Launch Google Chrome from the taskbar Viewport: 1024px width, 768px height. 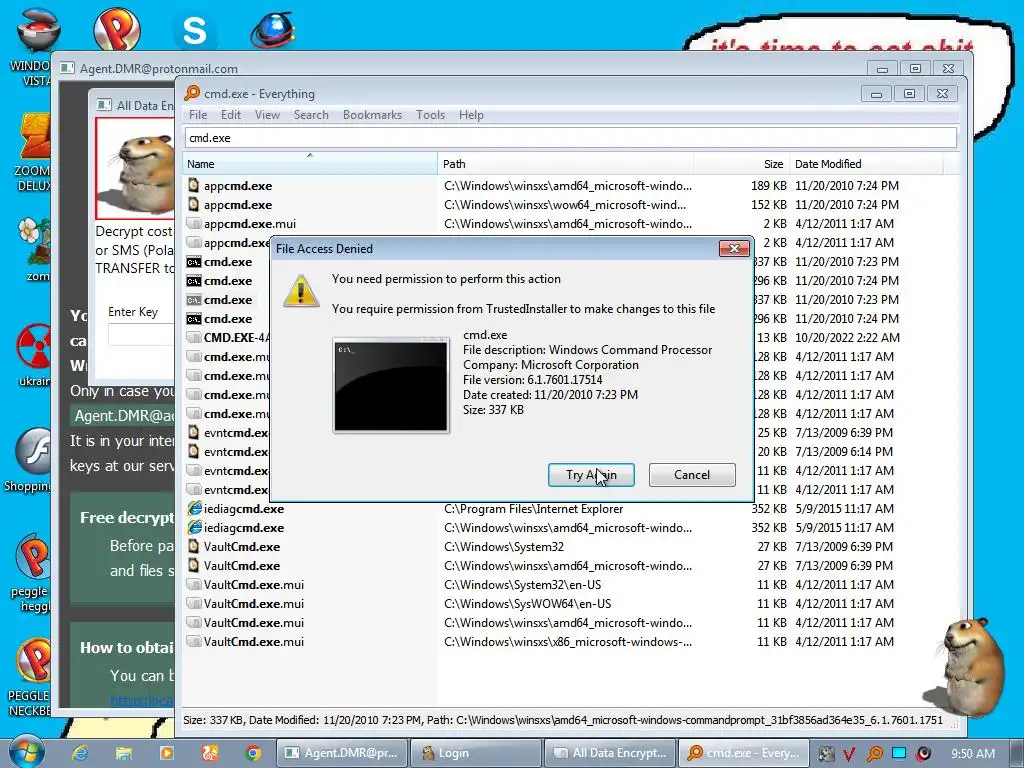pyautogui.click(x=253, y=753)
